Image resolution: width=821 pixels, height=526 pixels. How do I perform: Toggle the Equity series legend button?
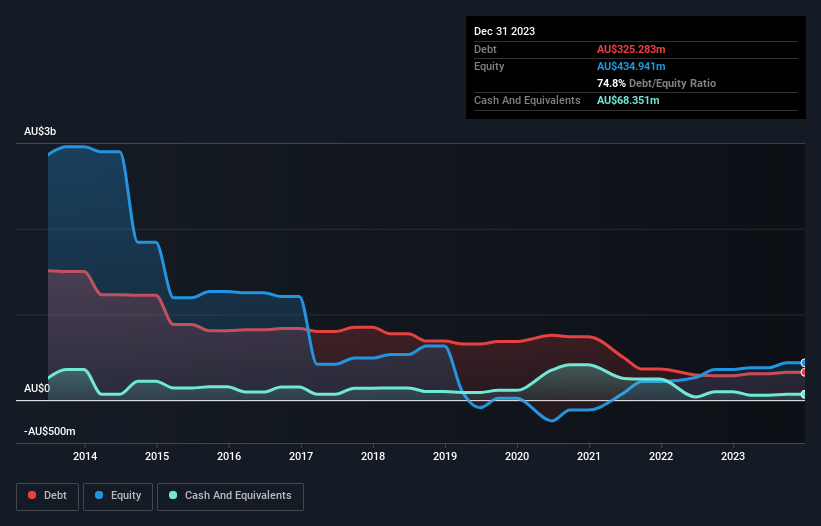[x=118, y=496]
